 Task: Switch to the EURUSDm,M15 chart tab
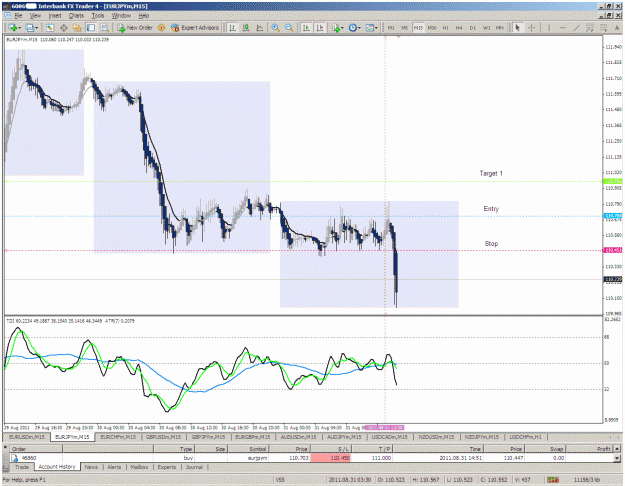point(27,437)
